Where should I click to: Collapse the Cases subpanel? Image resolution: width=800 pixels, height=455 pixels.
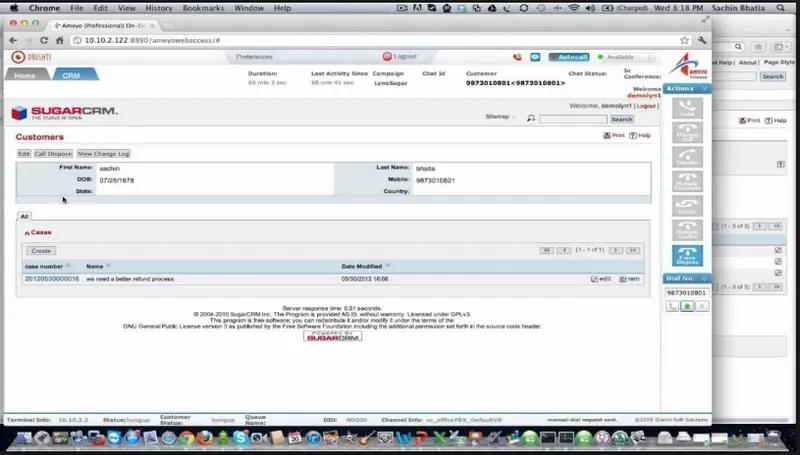(27, 233)
